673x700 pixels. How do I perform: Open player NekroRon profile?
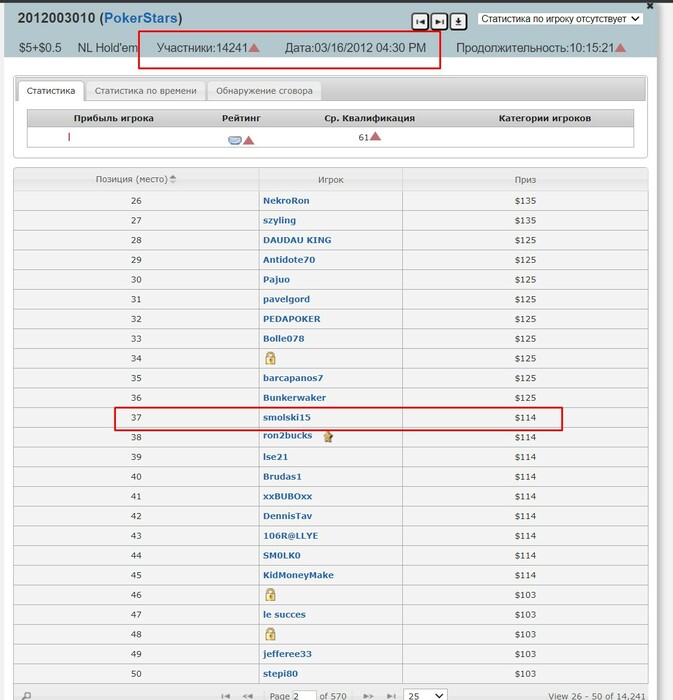pyautogui.click(x=286, y=200)
